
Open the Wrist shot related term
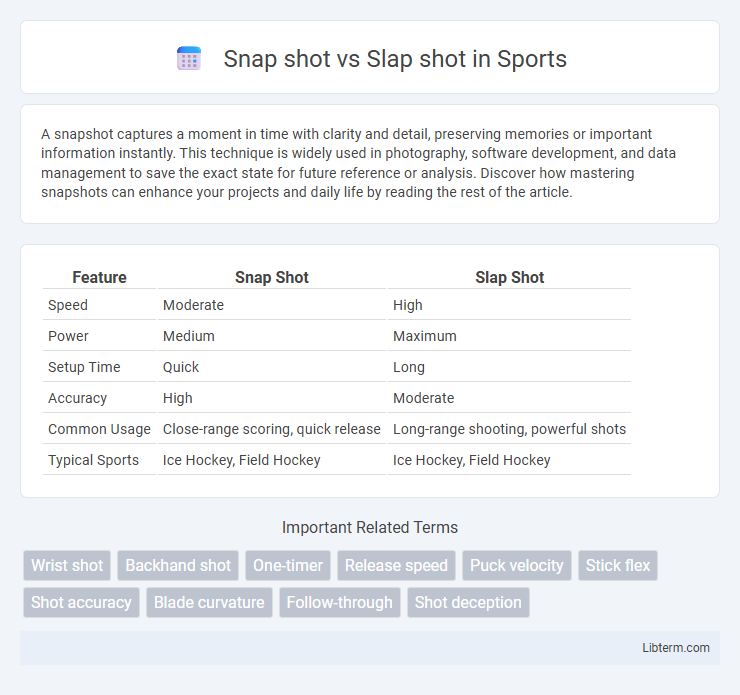point(67,565)
